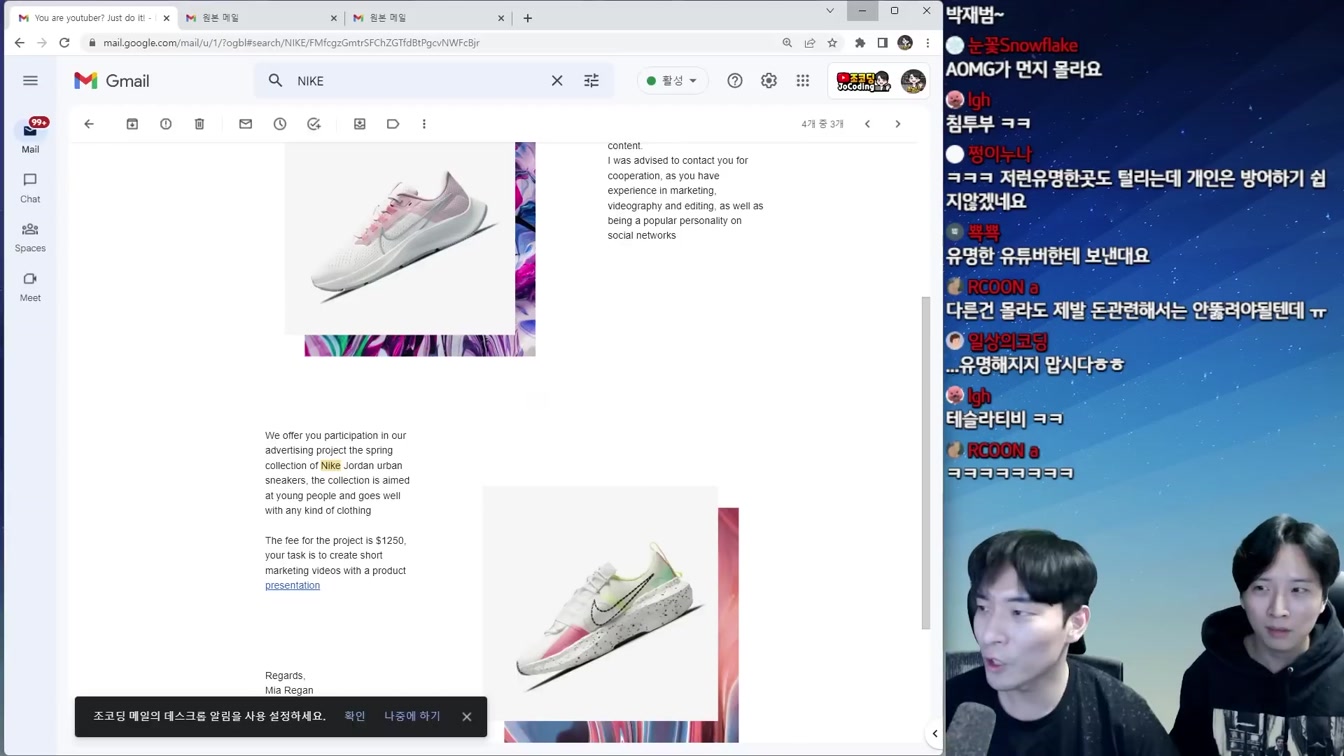Mark email as unread
Screen dimensions: 1344x756
pos(245,124)
